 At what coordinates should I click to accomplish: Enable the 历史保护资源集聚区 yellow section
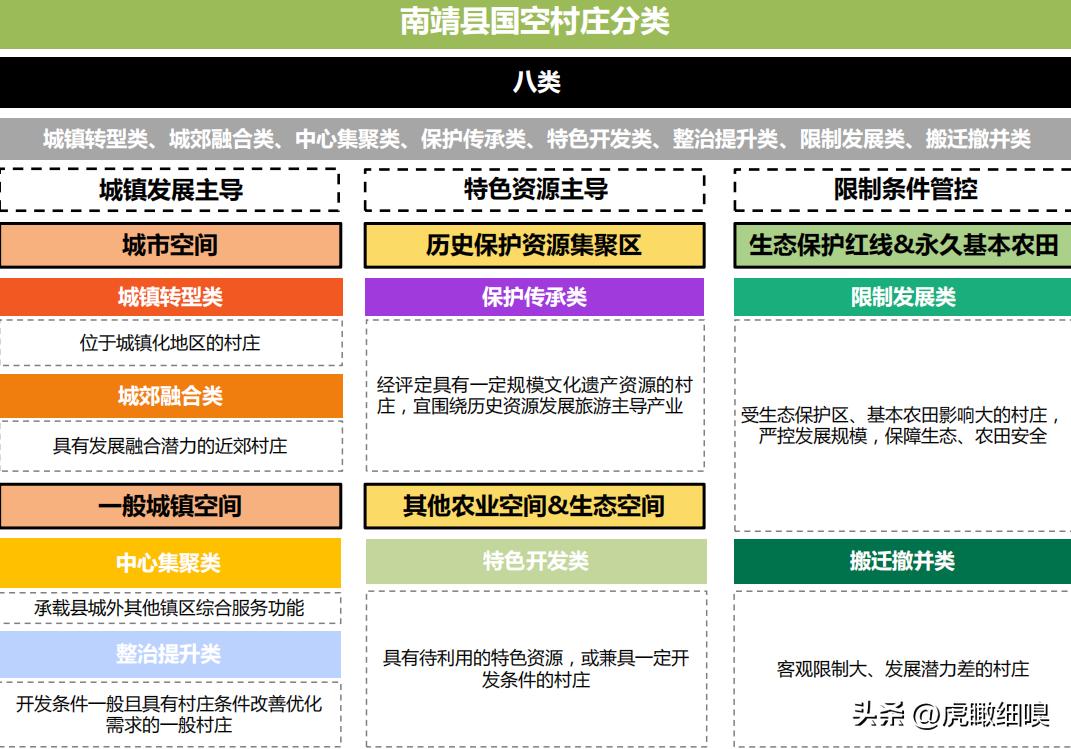(535, 244)
